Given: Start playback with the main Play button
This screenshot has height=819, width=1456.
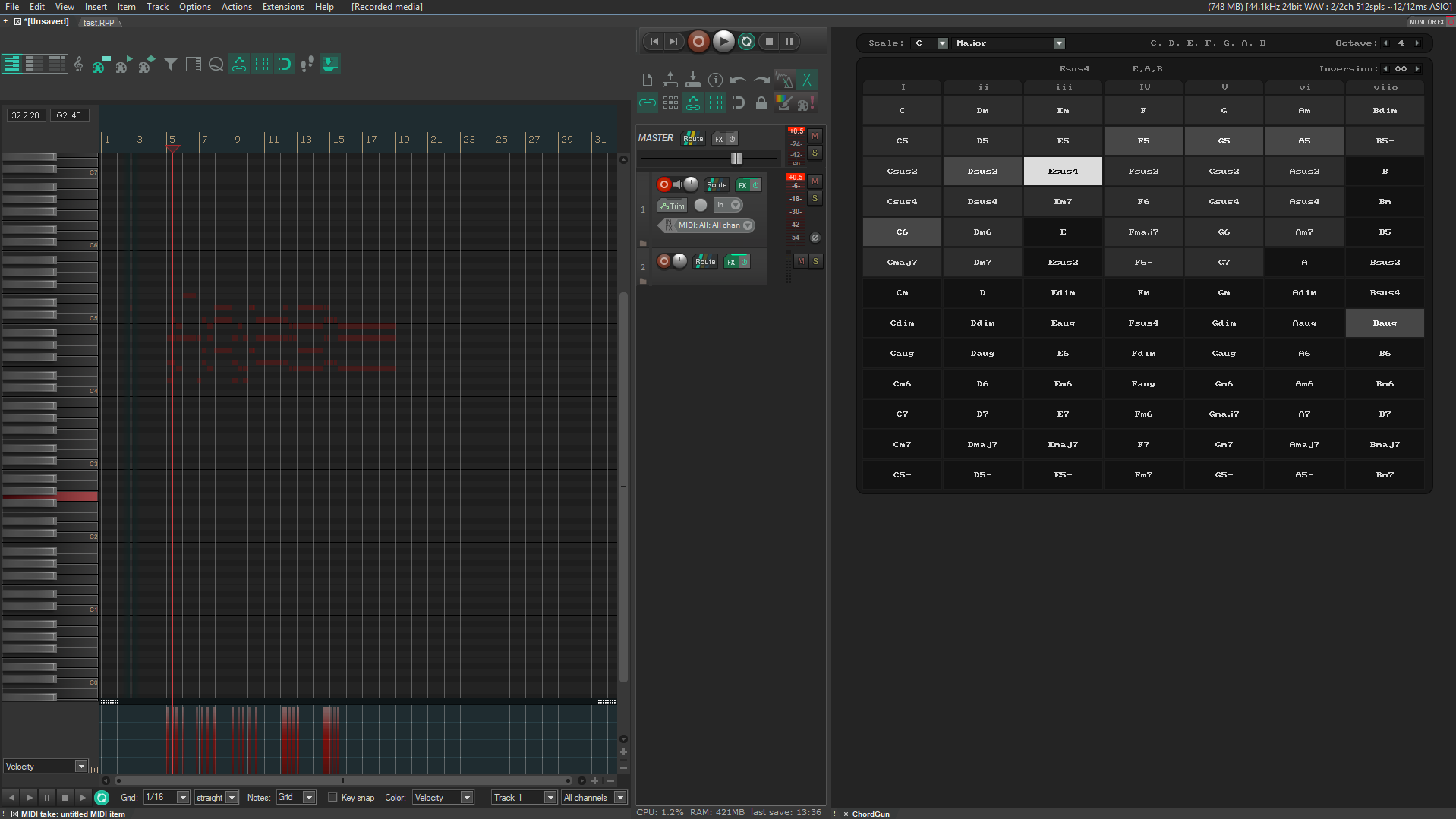Looking at the screenshot, I should tap(723, 42).
